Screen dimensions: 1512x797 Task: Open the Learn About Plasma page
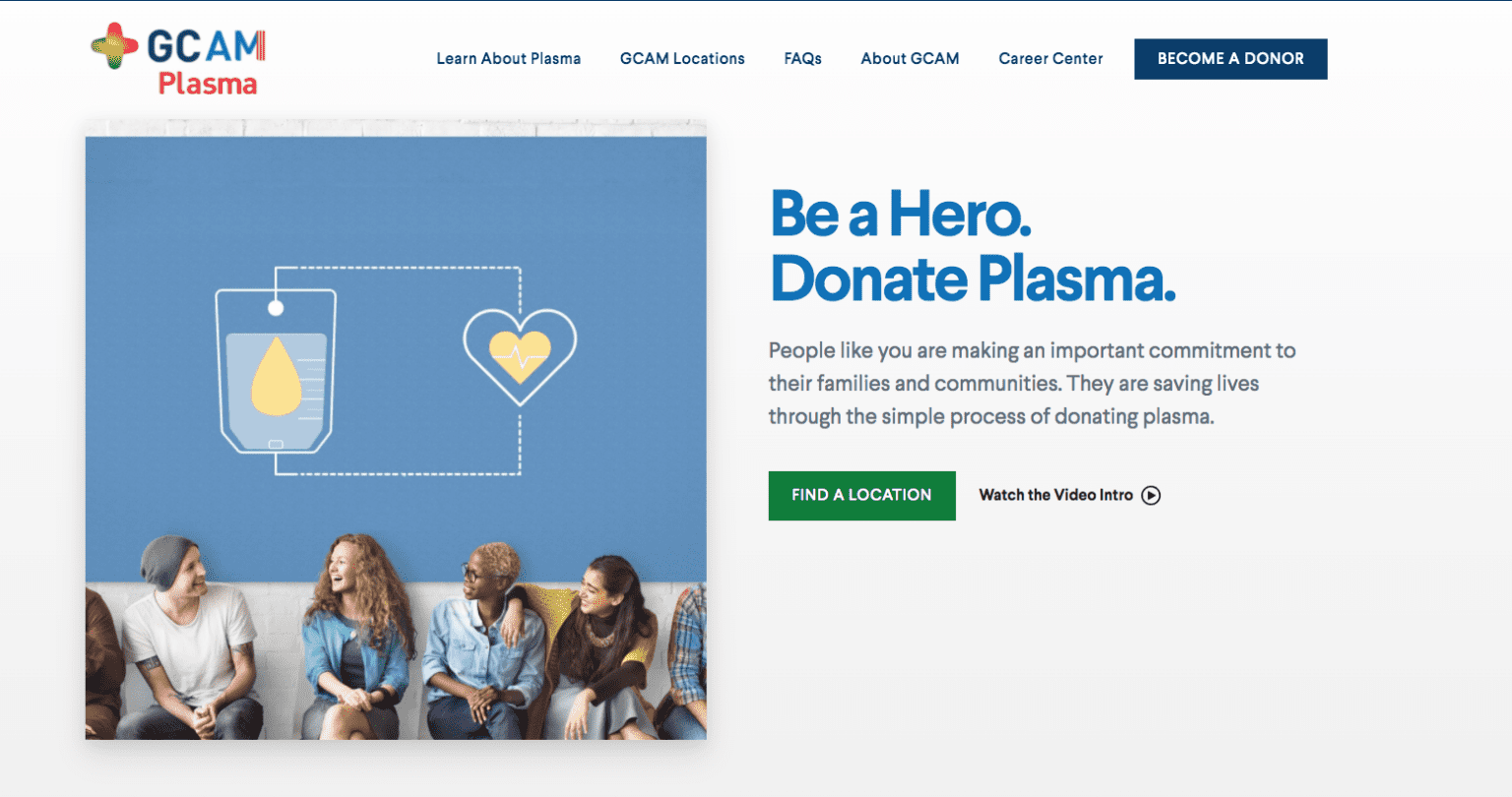508,58
